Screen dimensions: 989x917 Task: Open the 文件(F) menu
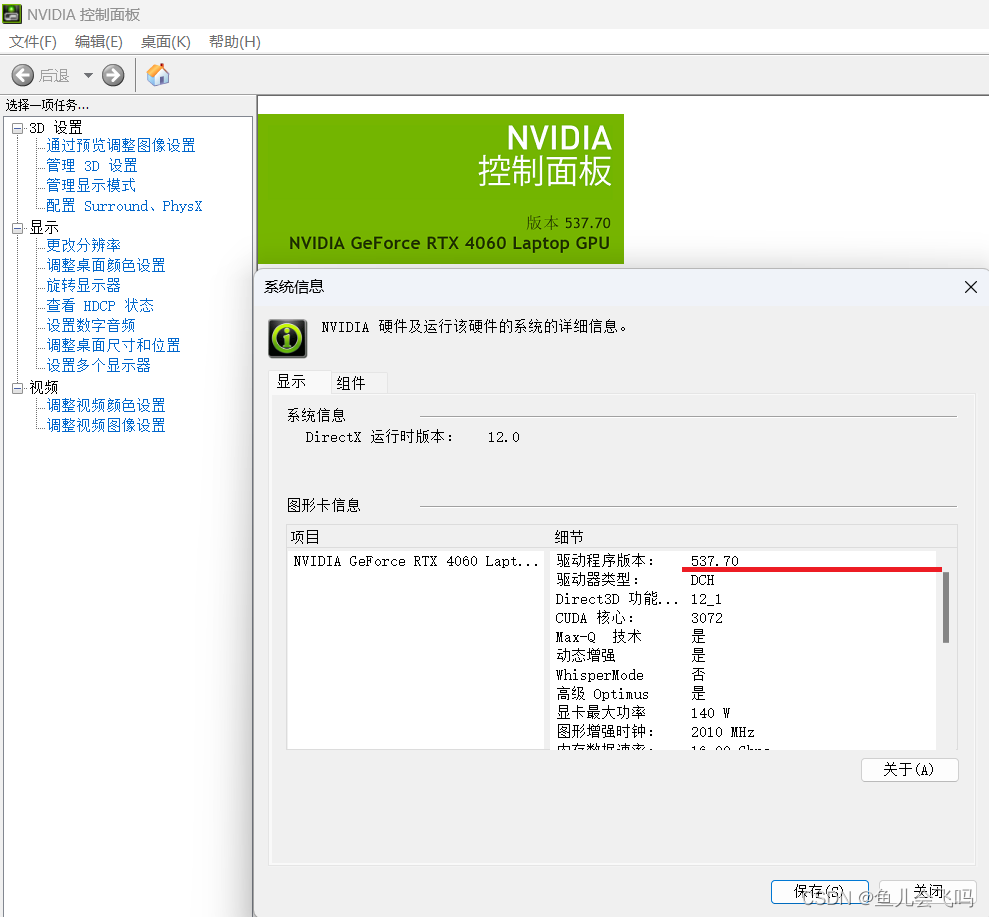coord(33,42)
